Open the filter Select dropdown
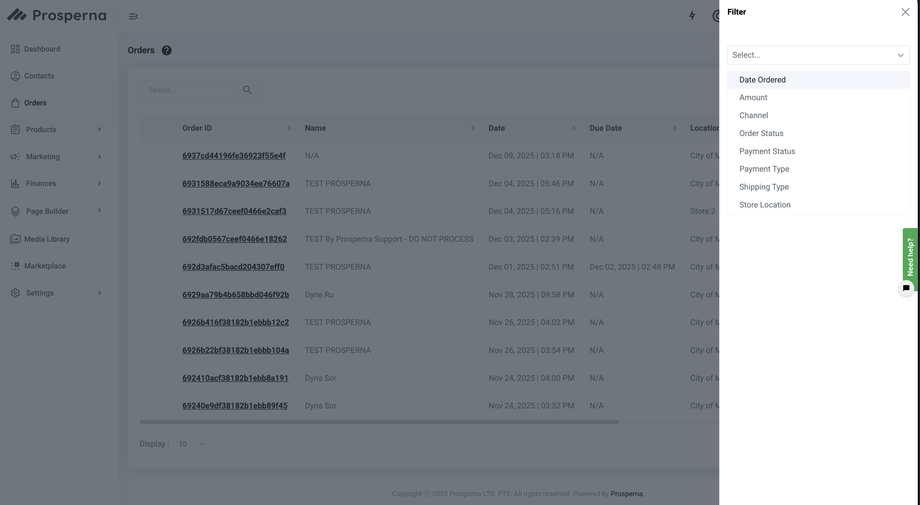Image resolution: width=920 pixels, height=505 pixels. click(817, 55)
